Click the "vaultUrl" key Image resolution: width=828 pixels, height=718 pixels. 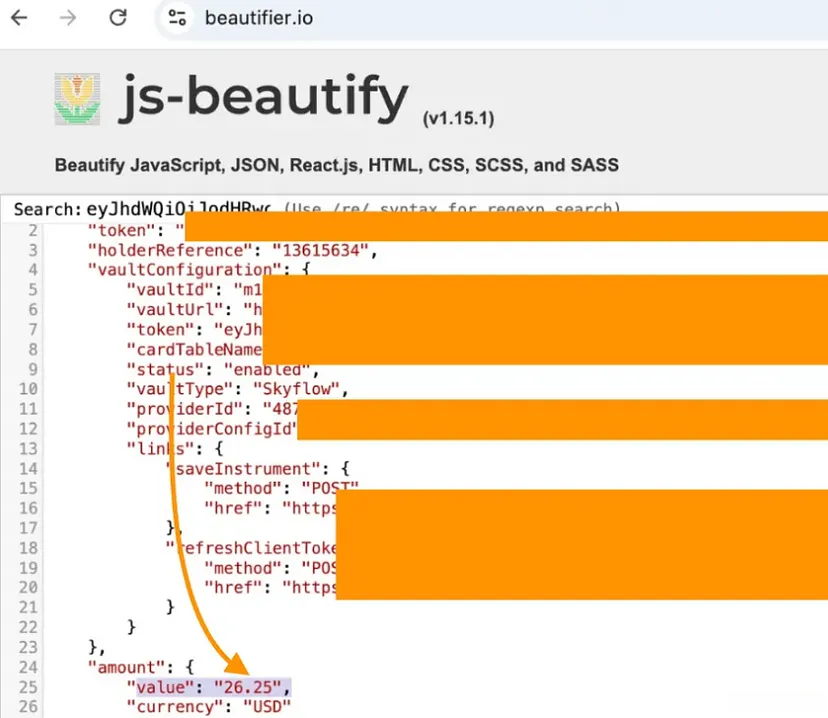[175, 309]
